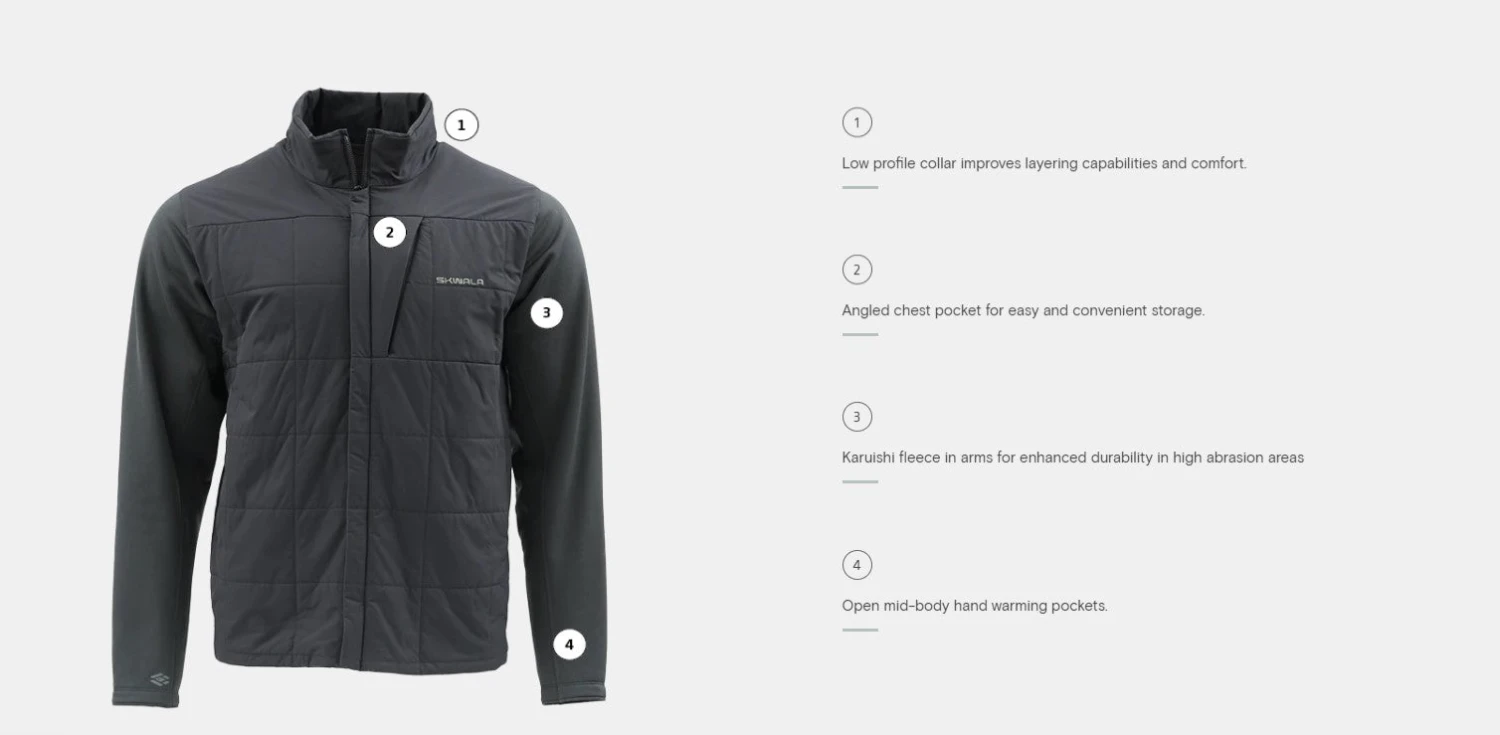This screenshot has height=735, width=1500.
Task: Click the underline bar beneath the collar description
Action: coord(860,187)
